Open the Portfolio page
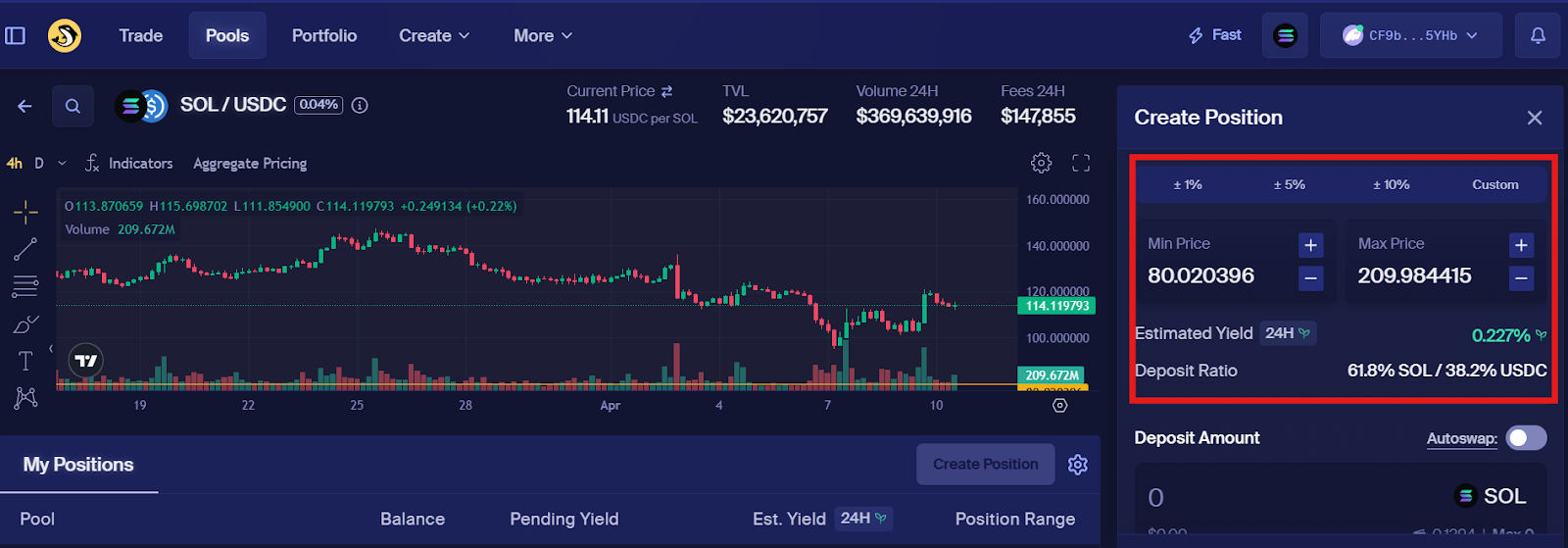The width and height of the screenshot is (1568, 548). pos(324,35)
